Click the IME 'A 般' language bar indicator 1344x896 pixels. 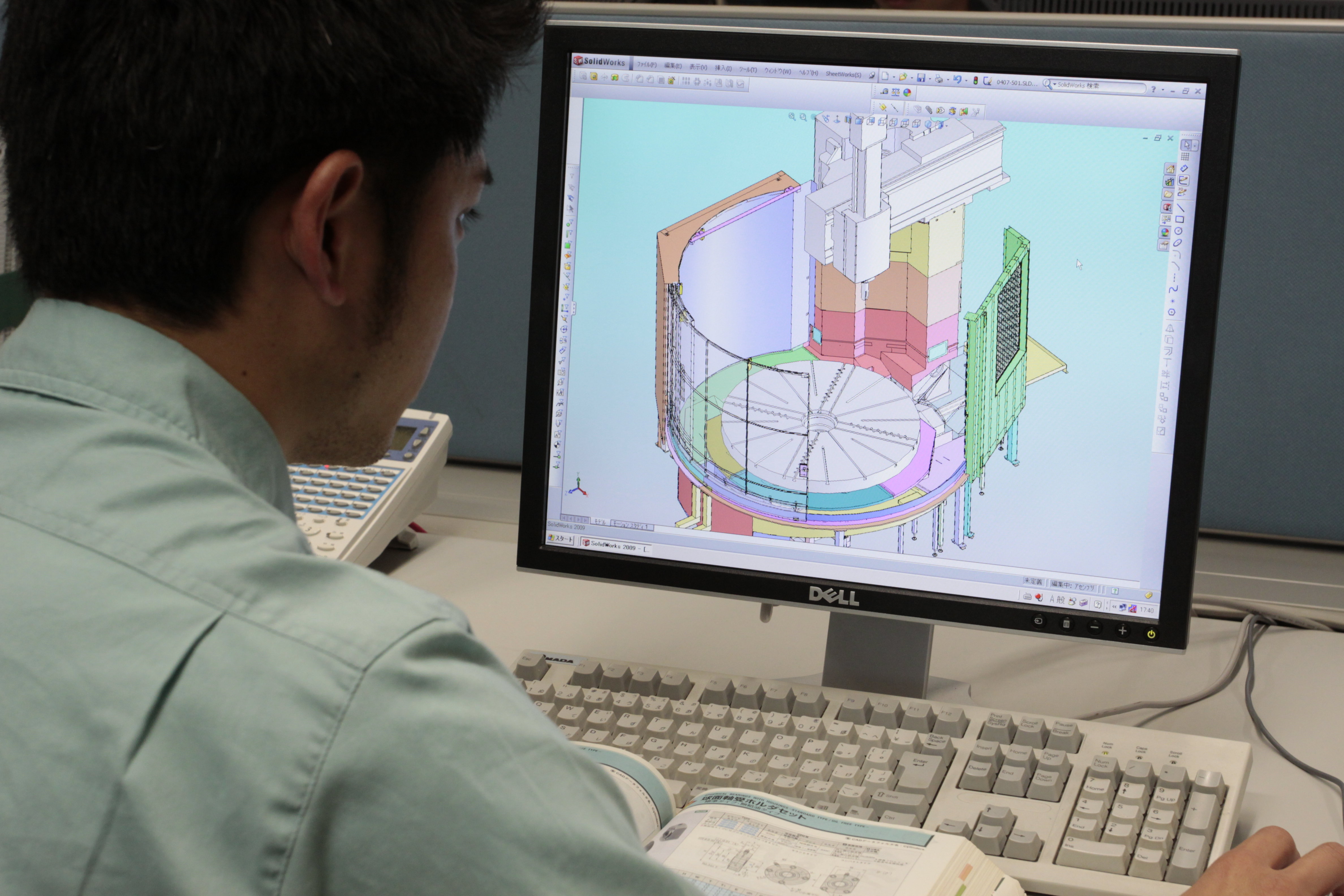coord(1057,599)
